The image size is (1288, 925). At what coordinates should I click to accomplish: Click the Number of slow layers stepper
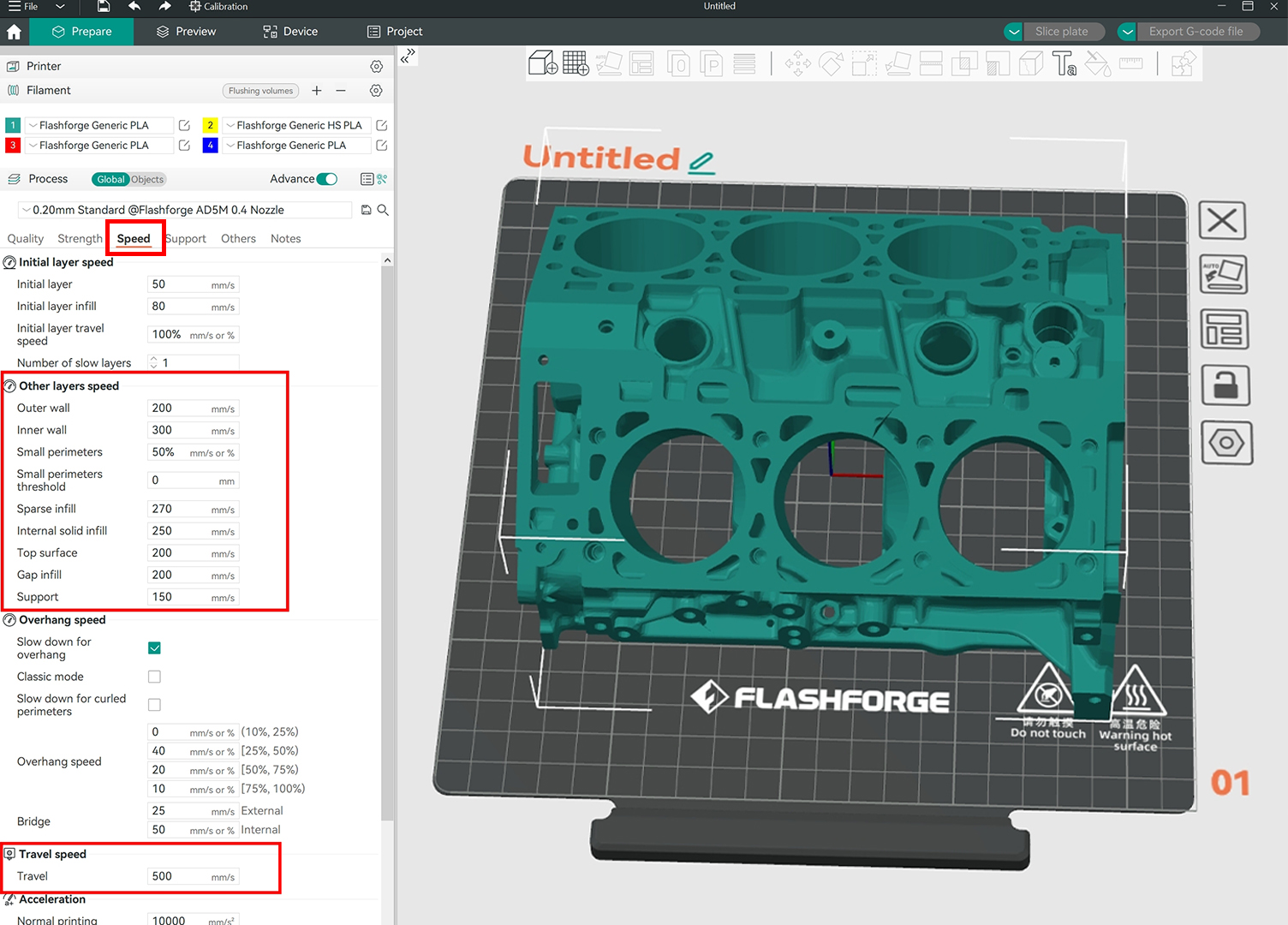coord(154,363)
